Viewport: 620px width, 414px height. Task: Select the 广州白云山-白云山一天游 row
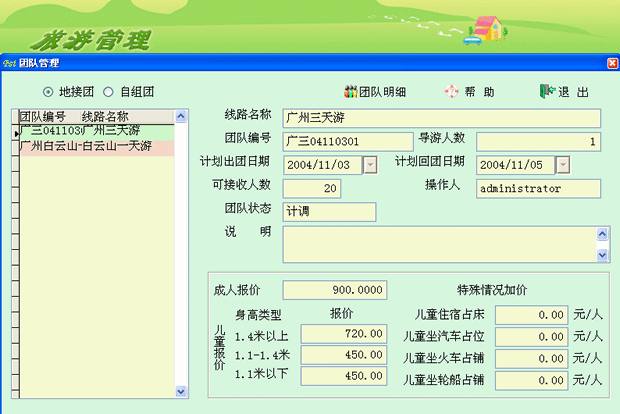click(x=85, y=146)
